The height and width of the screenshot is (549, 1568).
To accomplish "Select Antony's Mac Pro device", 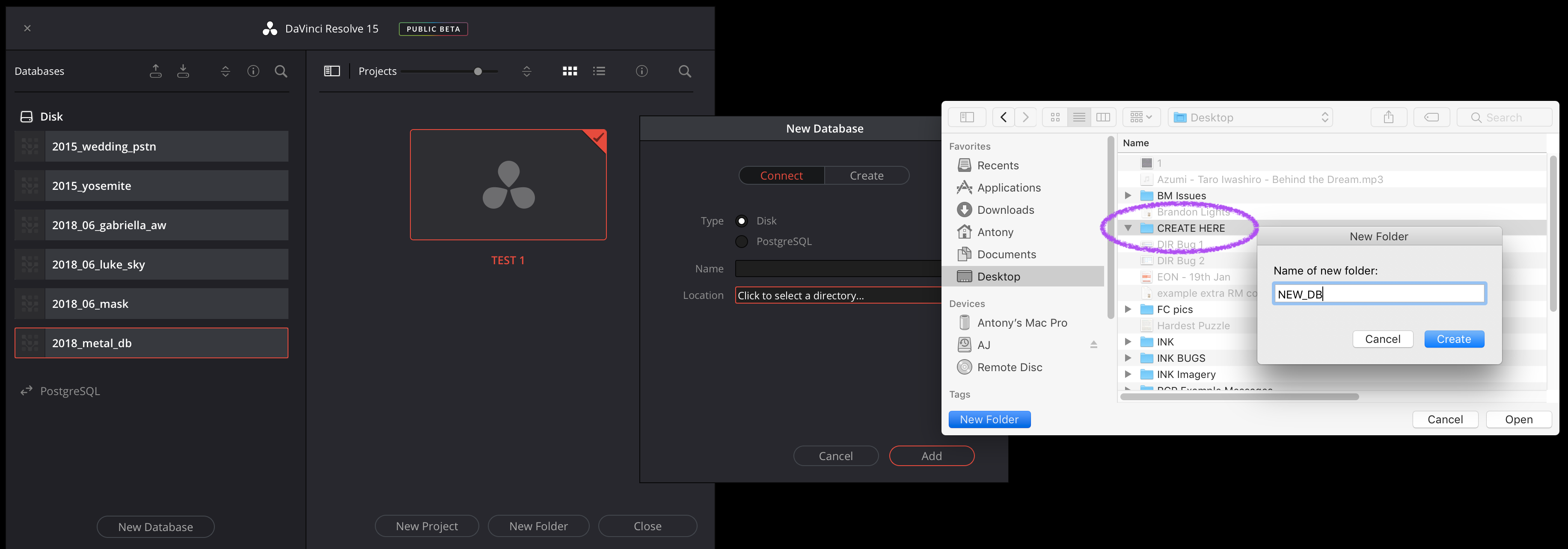I will [x=1012, y=323].
